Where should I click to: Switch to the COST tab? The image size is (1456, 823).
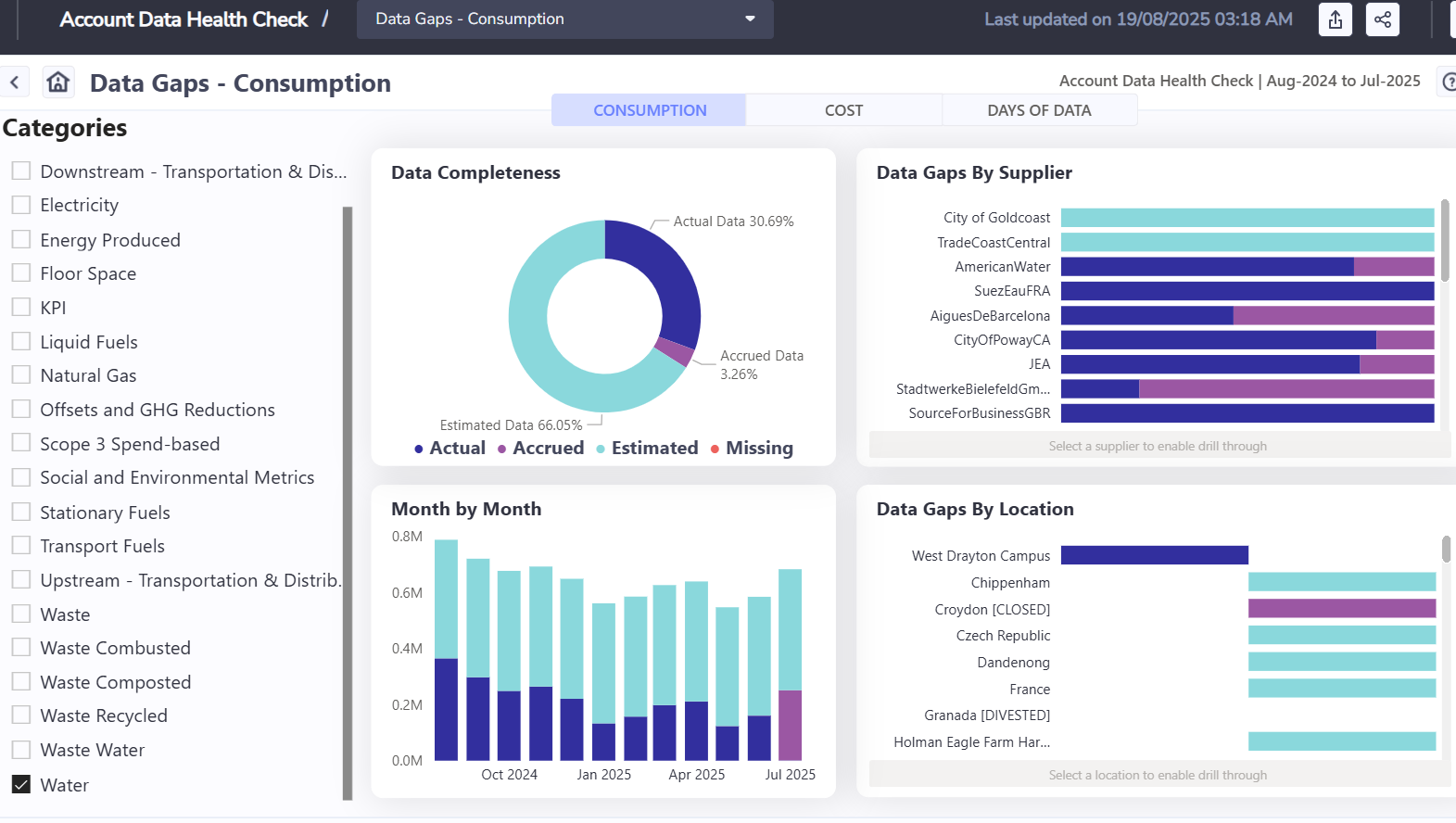point(843,110)
